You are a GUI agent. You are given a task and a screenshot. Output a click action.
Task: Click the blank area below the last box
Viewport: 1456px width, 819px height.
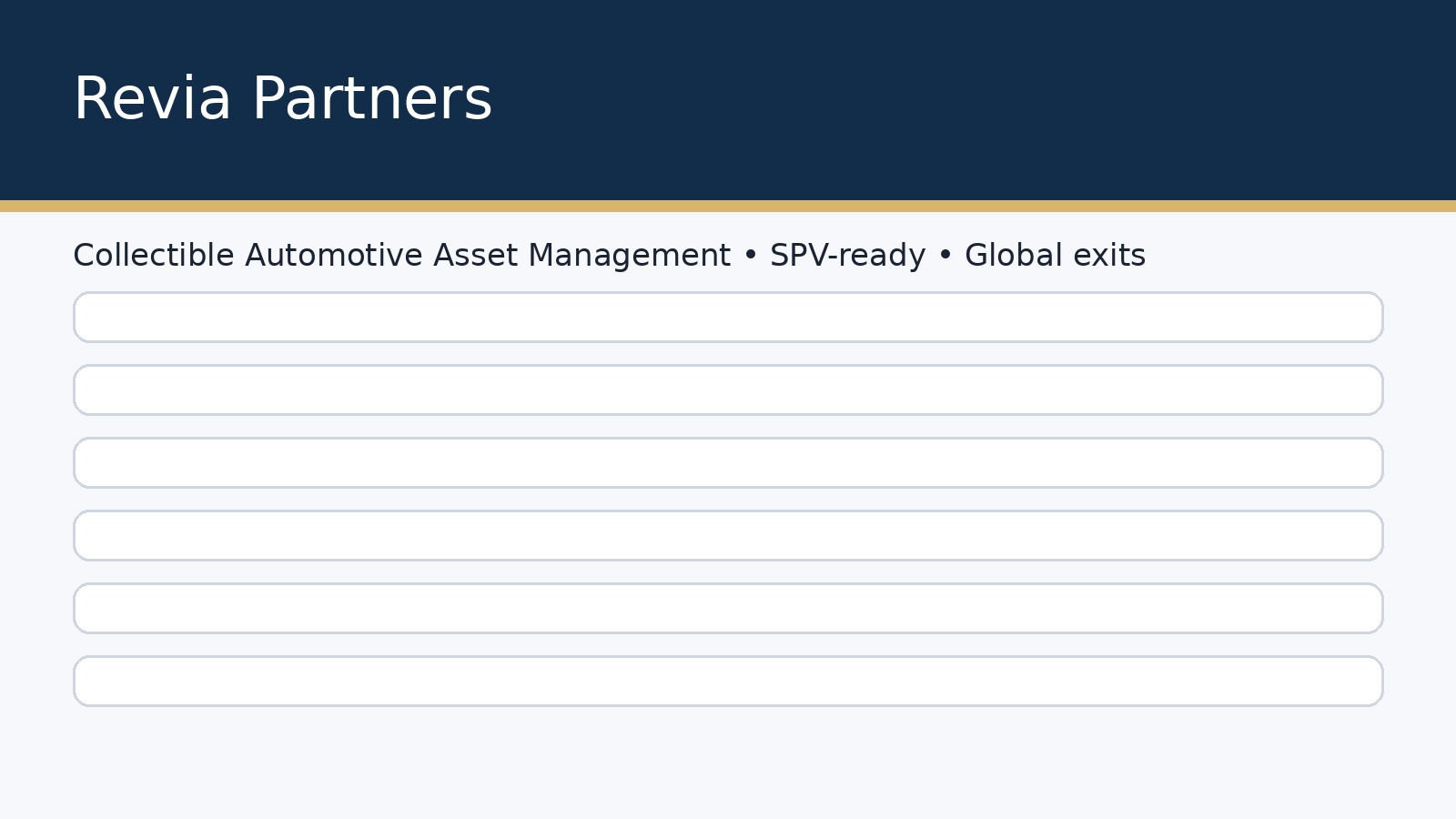pyautogui.click(x=728, y=764)
